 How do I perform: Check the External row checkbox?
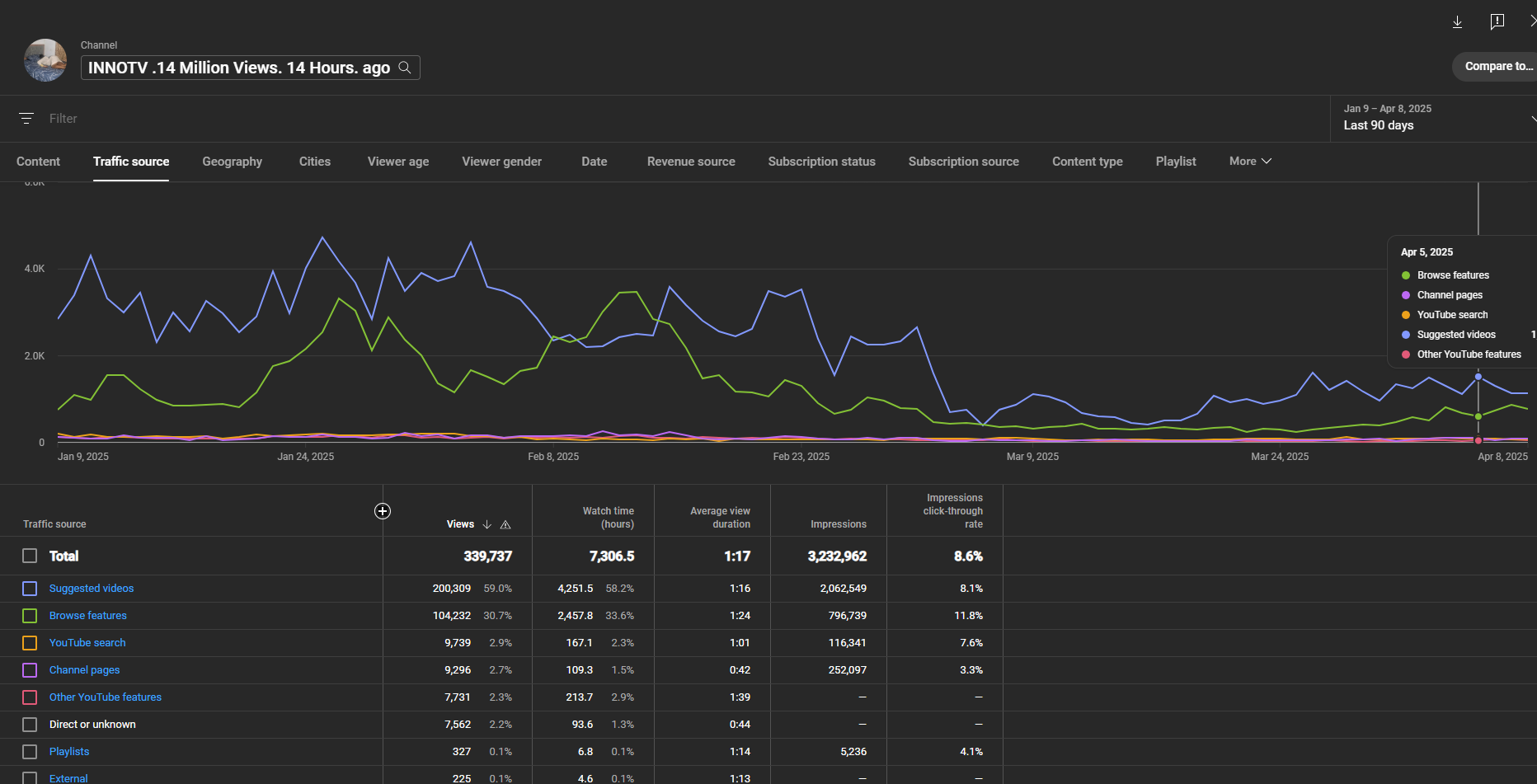pyautogui.click(x=30, y=778)
